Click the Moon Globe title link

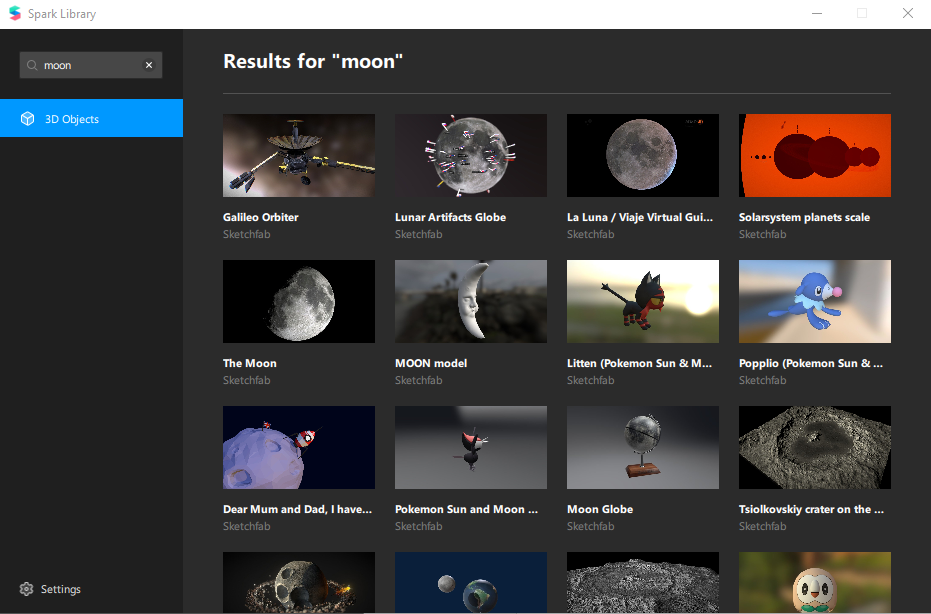point(599,509)
